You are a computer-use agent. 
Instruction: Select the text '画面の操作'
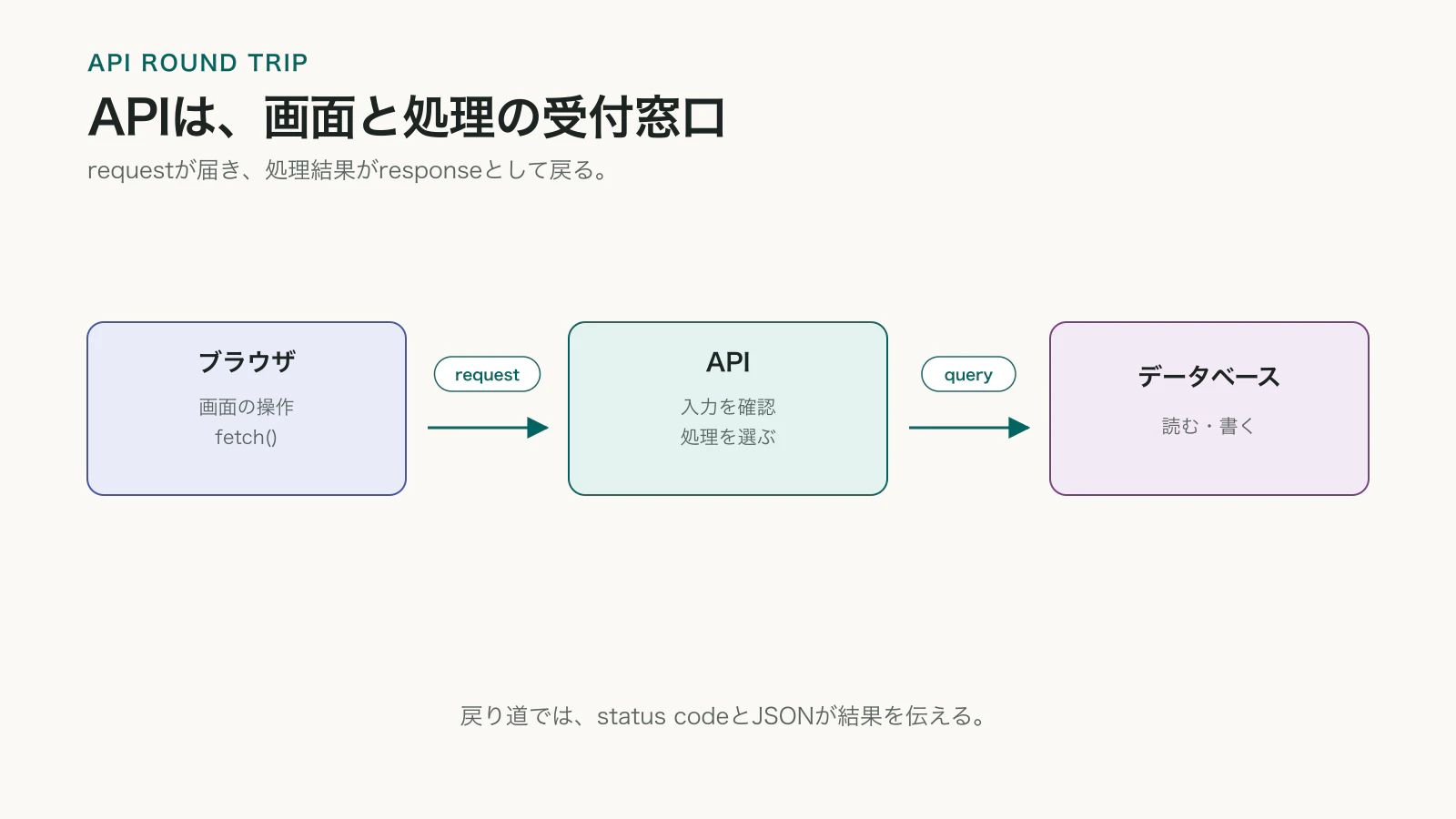tap(247, 407)
